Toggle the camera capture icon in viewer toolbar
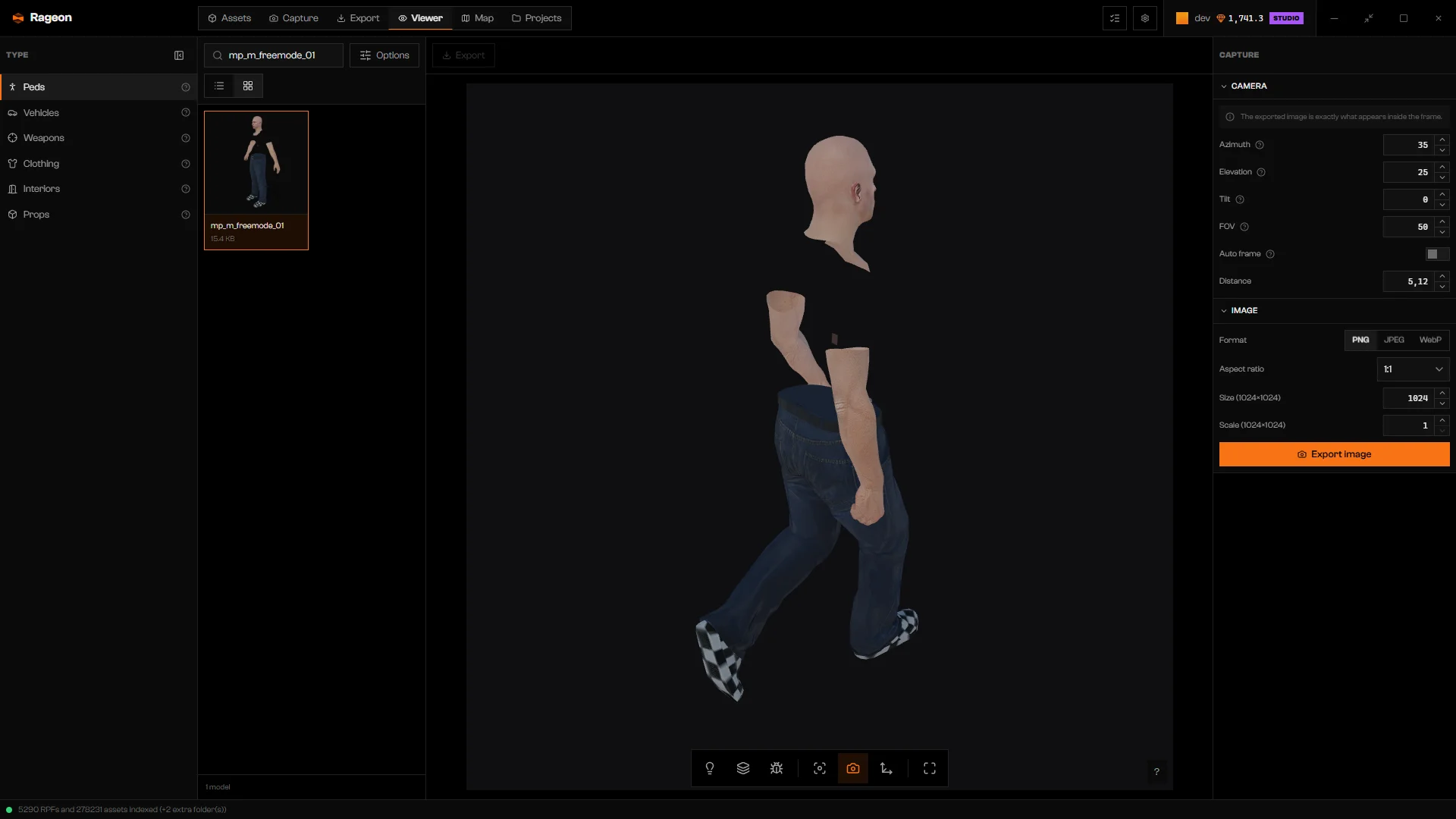 pos(853,768)
